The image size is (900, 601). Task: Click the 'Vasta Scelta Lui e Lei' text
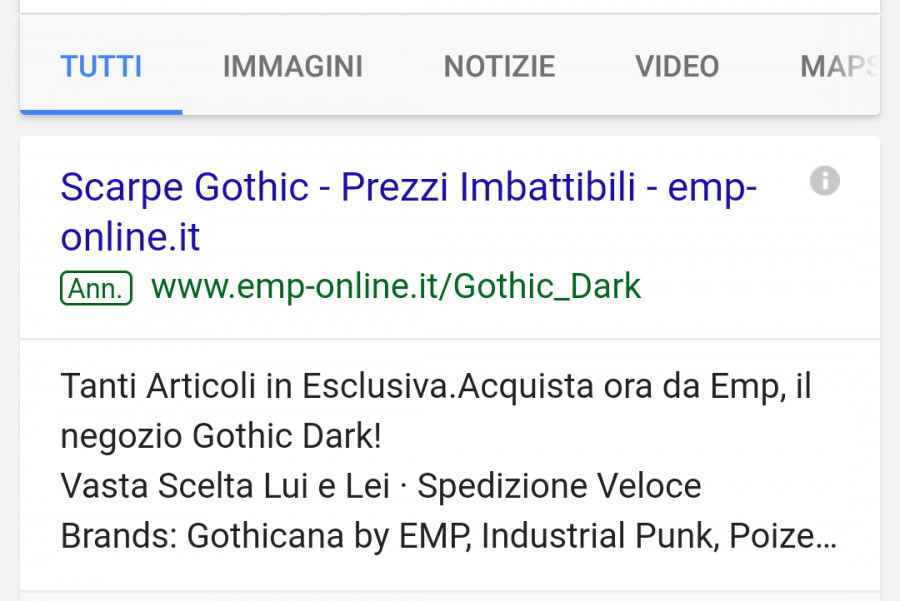(232, 487)
